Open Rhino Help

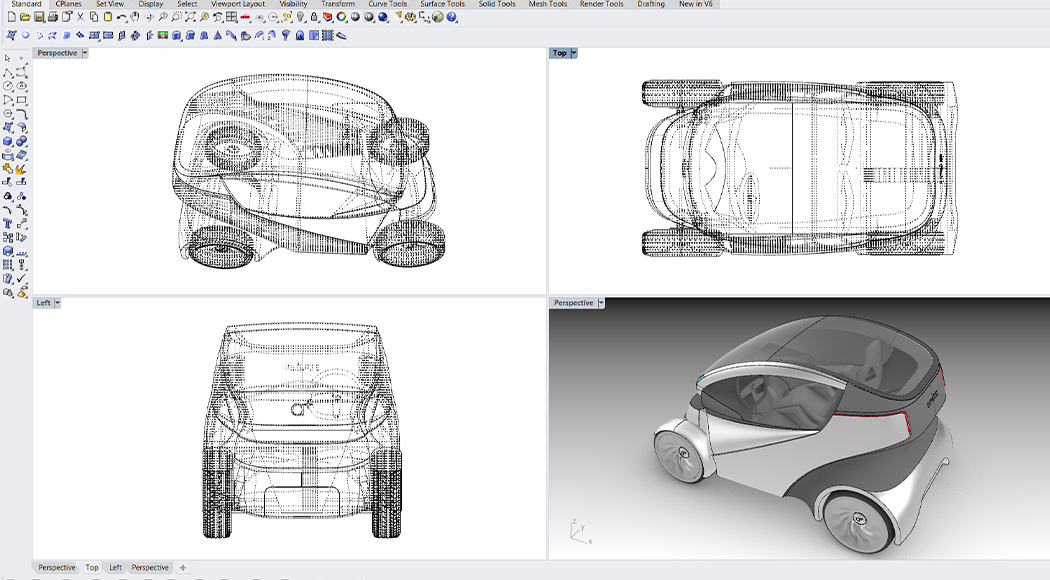[x=451, y=18]
